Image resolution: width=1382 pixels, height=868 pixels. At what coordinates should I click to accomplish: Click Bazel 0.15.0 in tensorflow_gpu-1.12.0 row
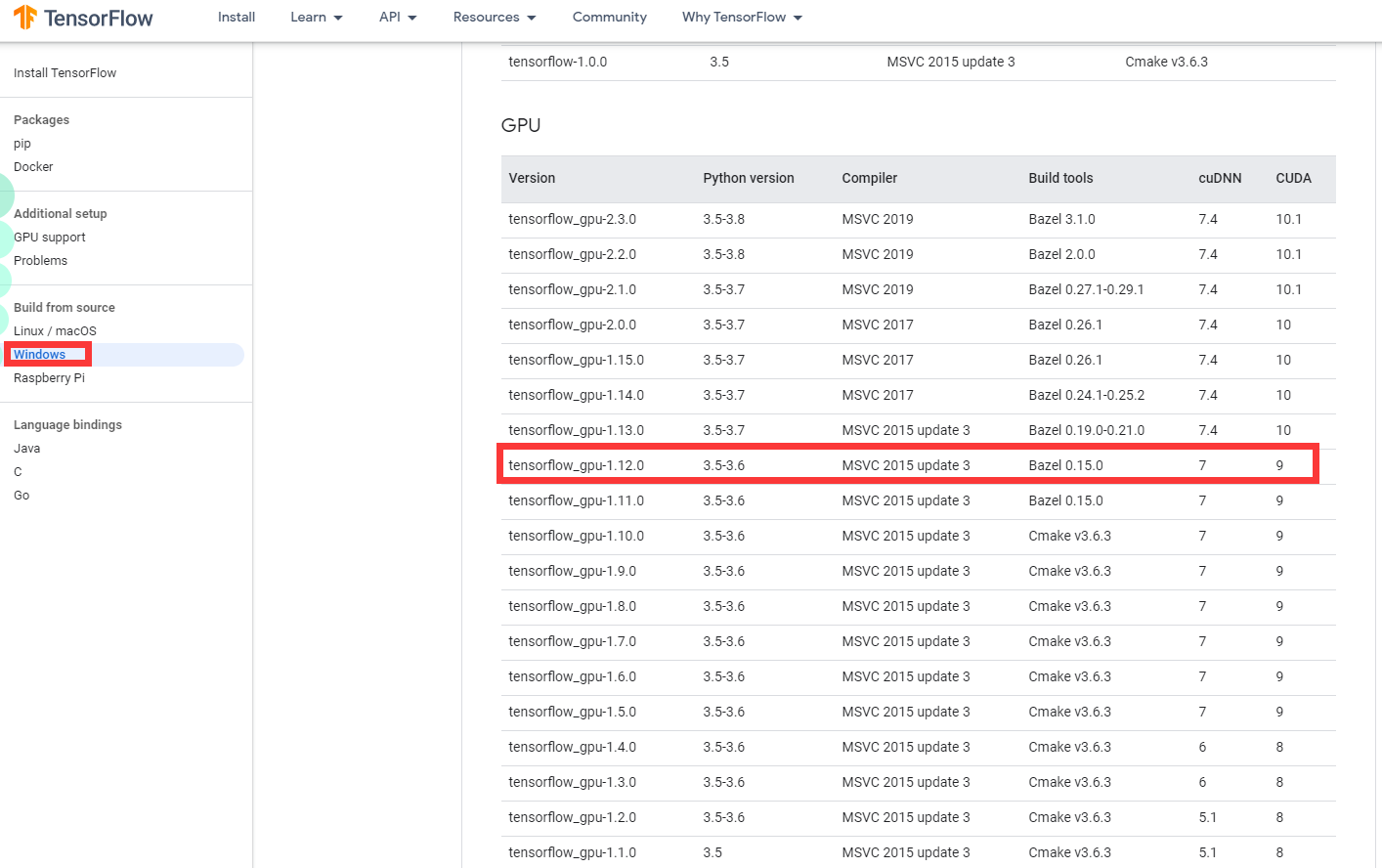click(x=1065, y=465)
